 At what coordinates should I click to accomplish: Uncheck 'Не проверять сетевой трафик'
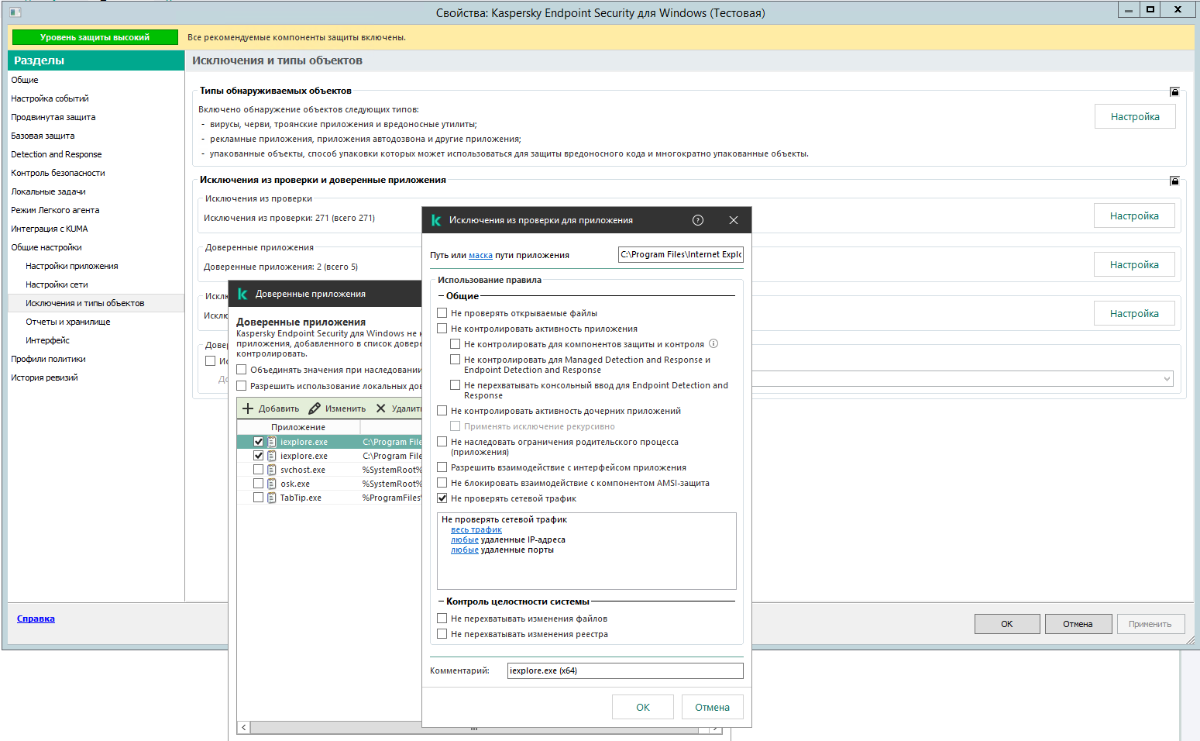tap(442, 498)
